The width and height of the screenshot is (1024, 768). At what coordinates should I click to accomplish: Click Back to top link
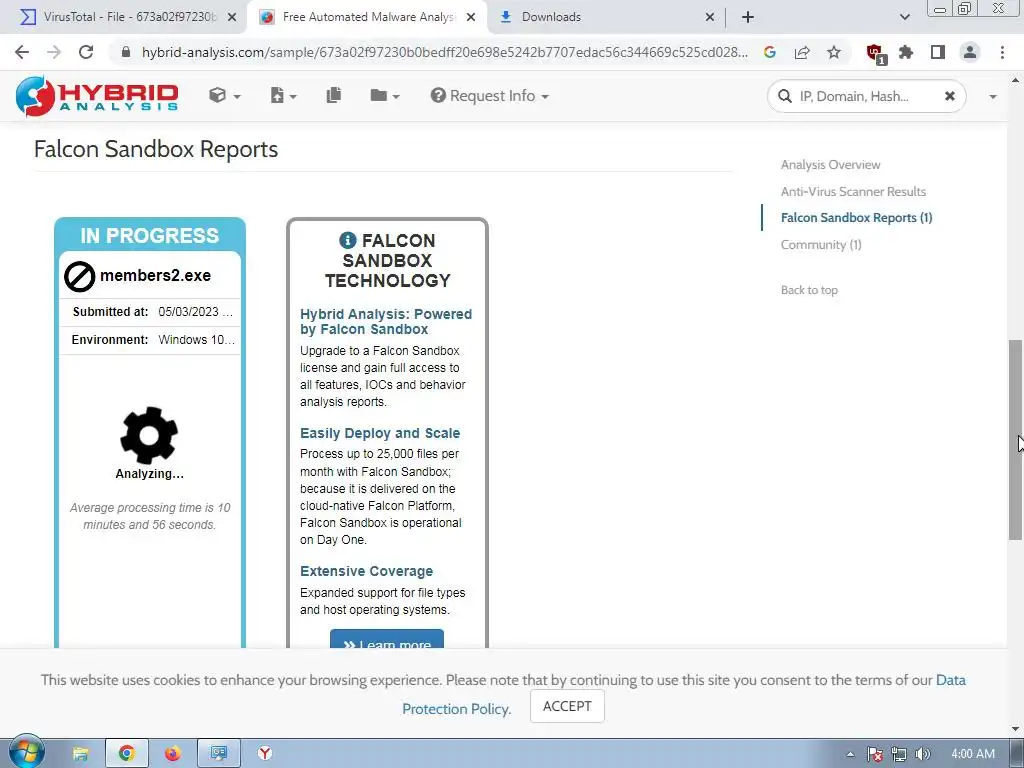point(809,290)
